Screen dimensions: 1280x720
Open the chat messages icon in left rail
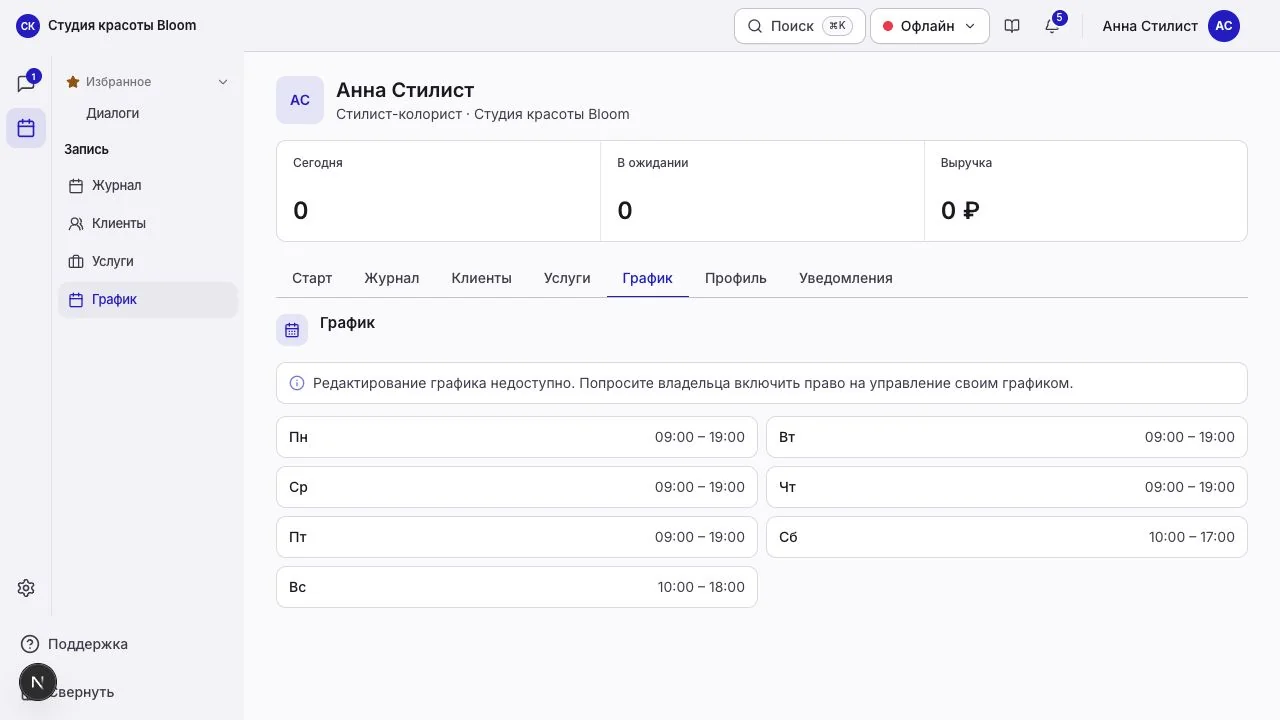(26, 83)
